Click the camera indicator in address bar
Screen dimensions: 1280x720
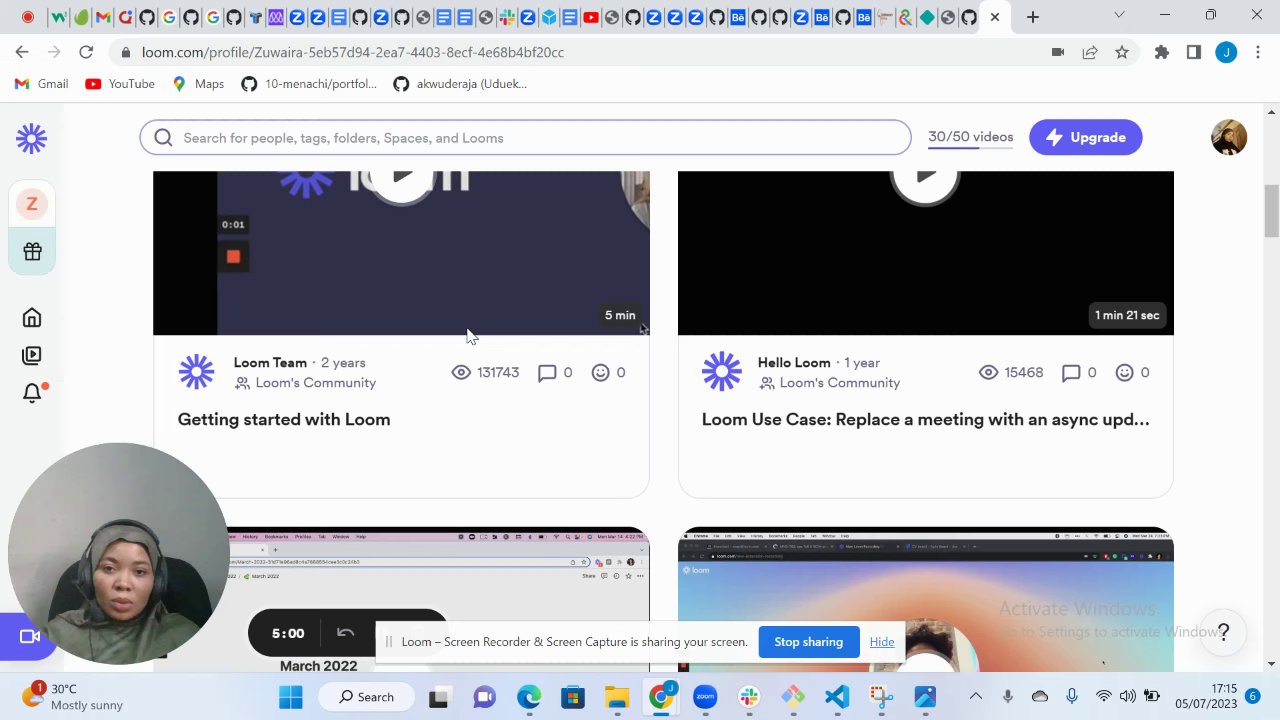1058,52
